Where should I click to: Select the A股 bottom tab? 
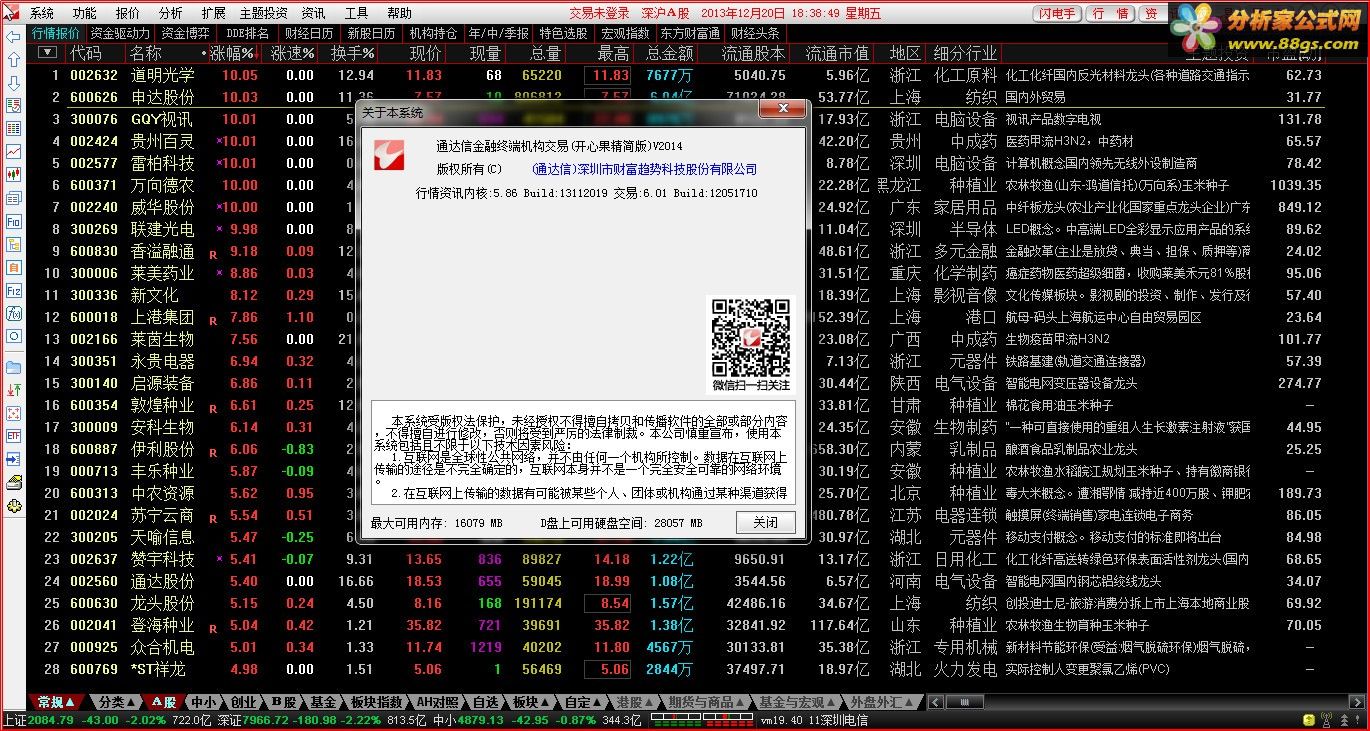pos(165,702)
